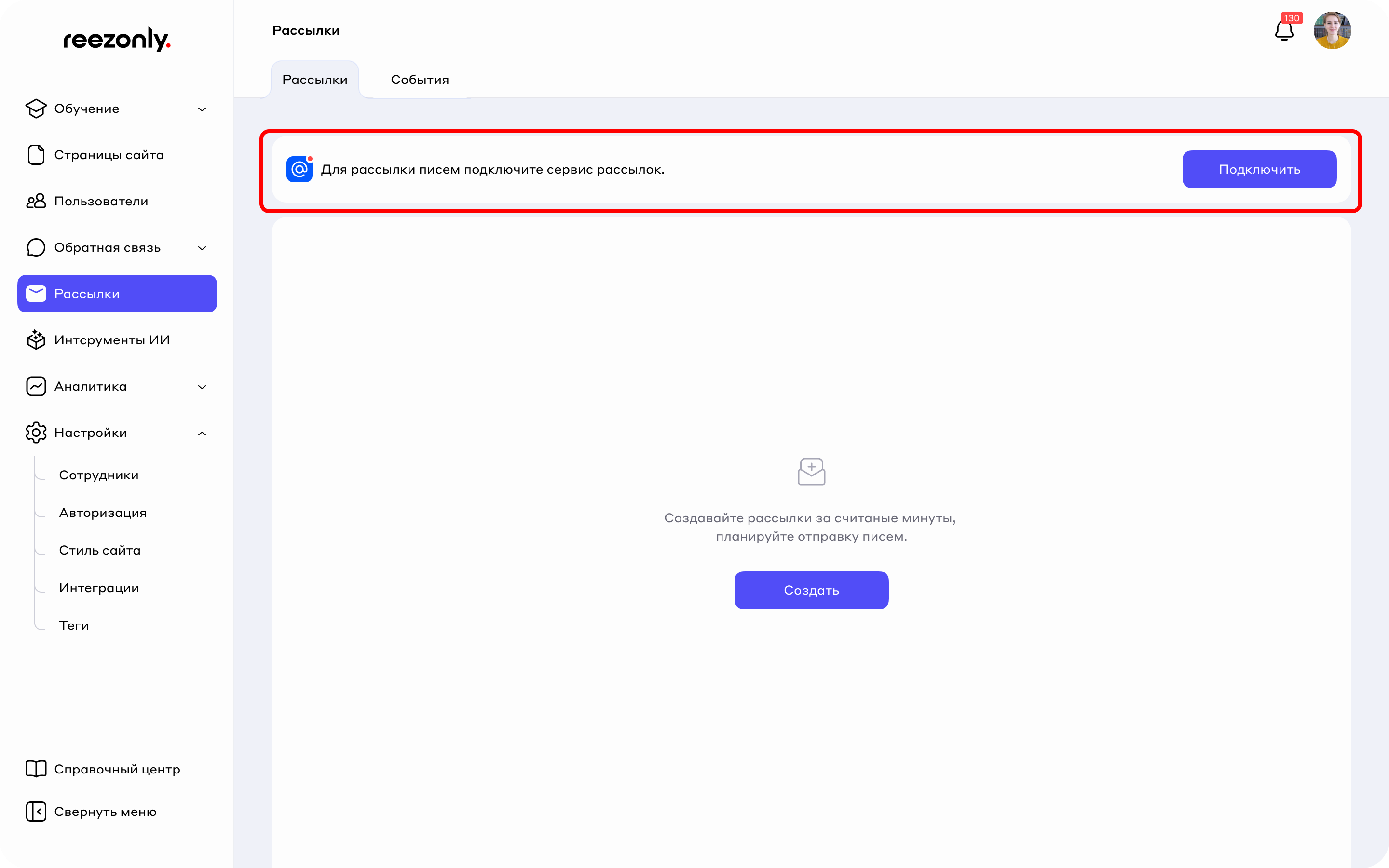Screen dimensions: 1389x868
Task: Open Интеграции under settings
Action: pos(99,588)
